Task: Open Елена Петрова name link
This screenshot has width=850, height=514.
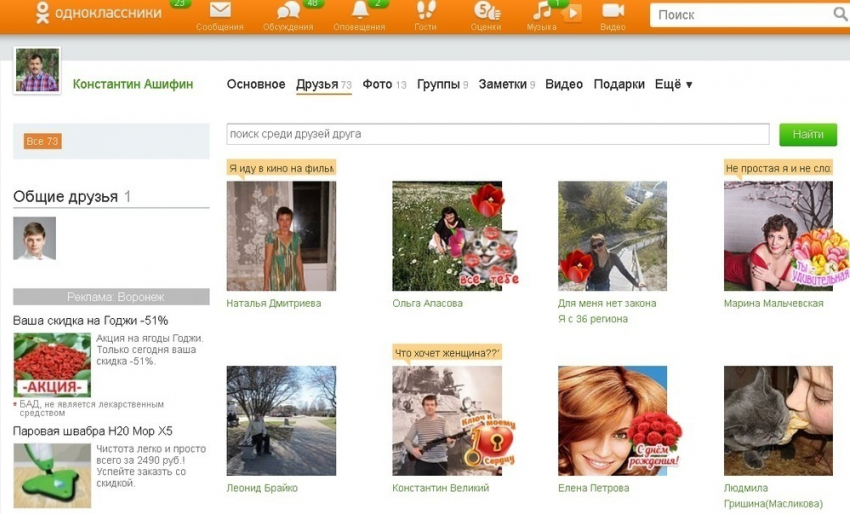Action: click(x=594, y=488)
